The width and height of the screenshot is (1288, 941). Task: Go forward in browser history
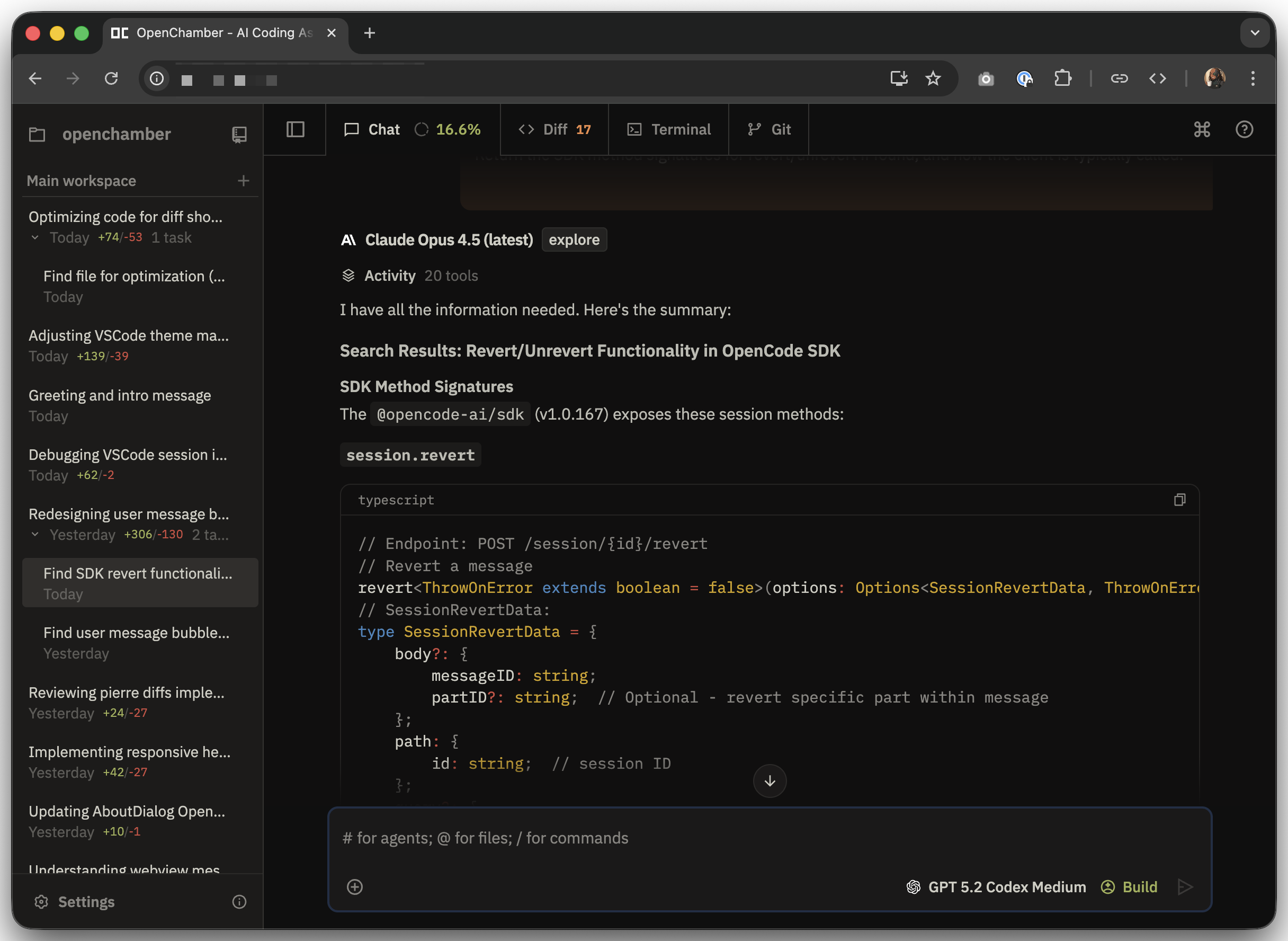(x=73, y=78)
